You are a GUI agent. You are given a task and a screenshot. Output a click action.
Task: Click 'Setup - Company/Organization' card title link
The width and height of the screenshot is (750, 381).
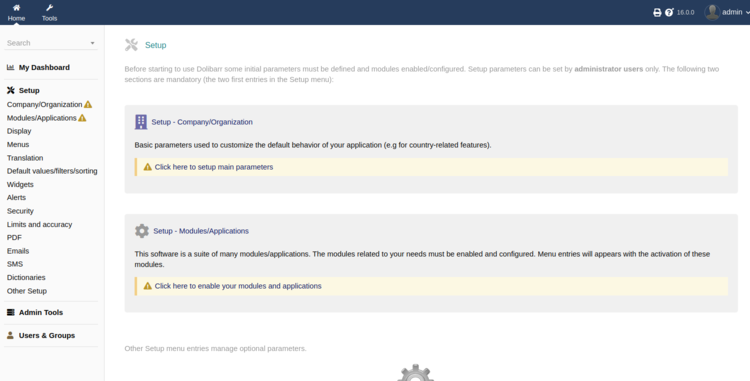click(x=202, y=122)
